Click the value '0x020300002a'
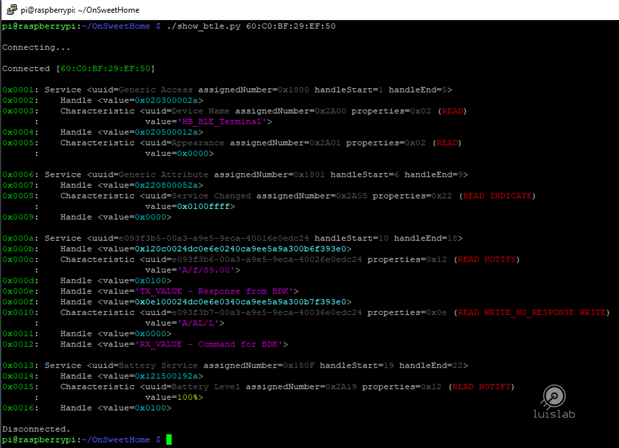619x448 pixels. 166,101
